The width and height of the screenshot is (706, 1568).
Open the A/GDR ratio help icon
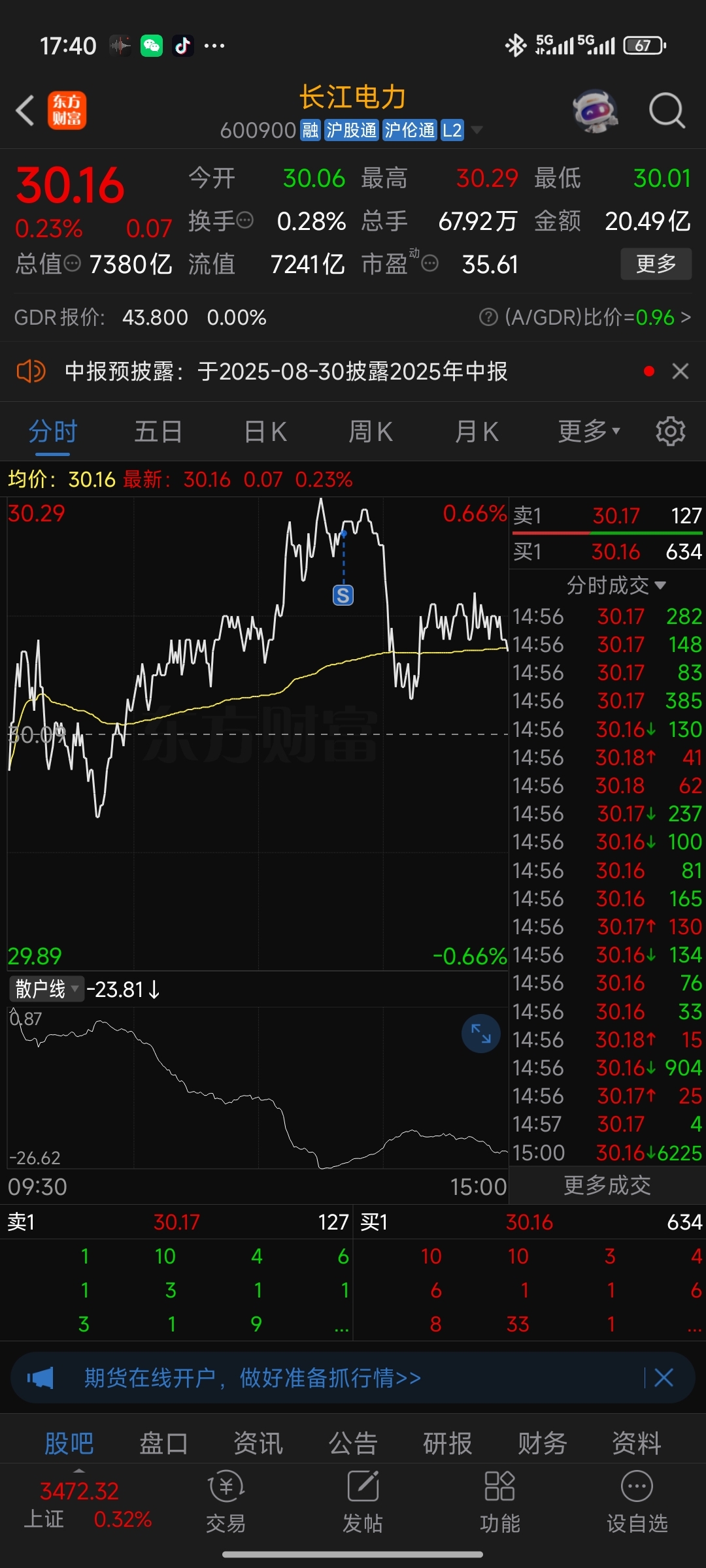[x=488, y=318]
